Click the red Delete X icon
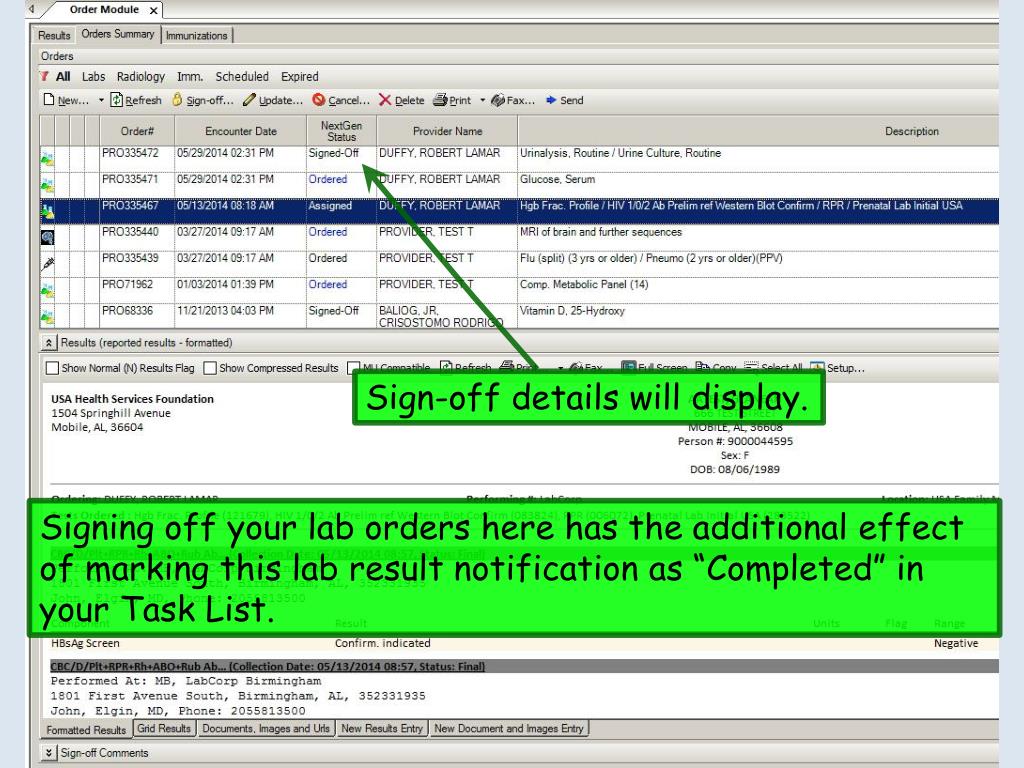This screenshot has width=1024, height=768. [x=385, y=100]
